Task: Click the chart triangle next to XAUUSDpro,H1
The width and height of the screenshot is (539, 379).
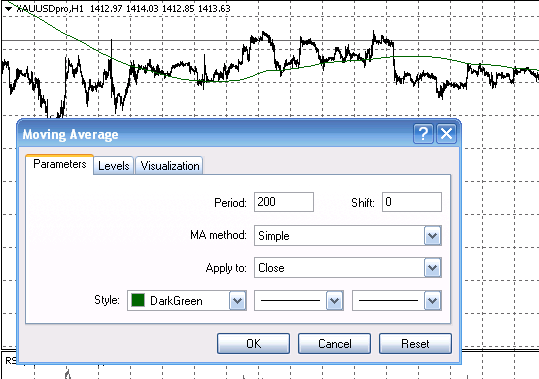Action: tap(8, 9)
